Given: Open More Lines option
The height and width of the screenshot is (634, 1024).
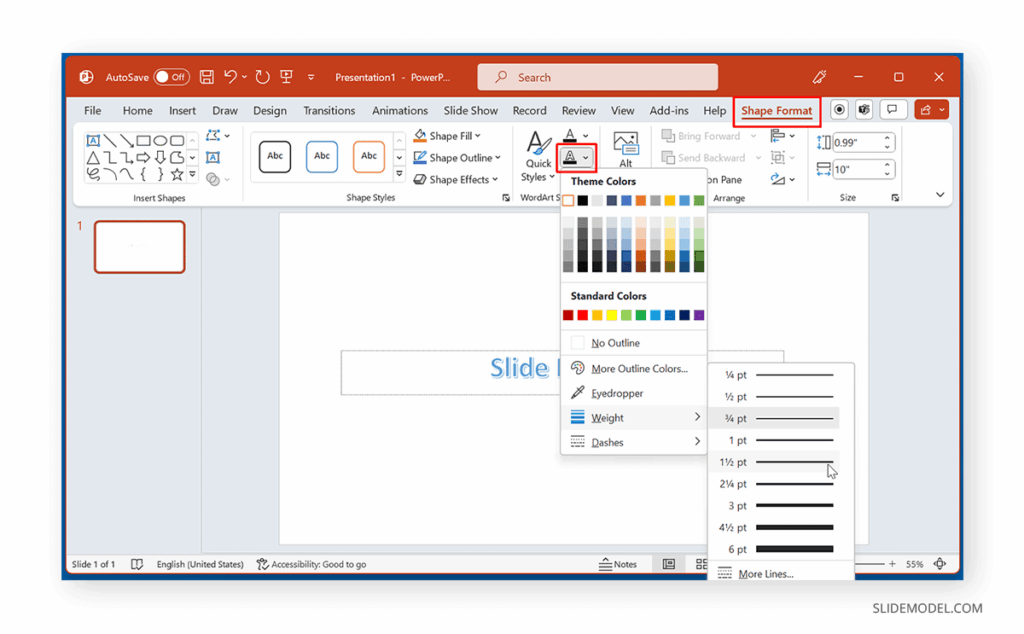Looking at the screenshot, I should coord(778,573).
